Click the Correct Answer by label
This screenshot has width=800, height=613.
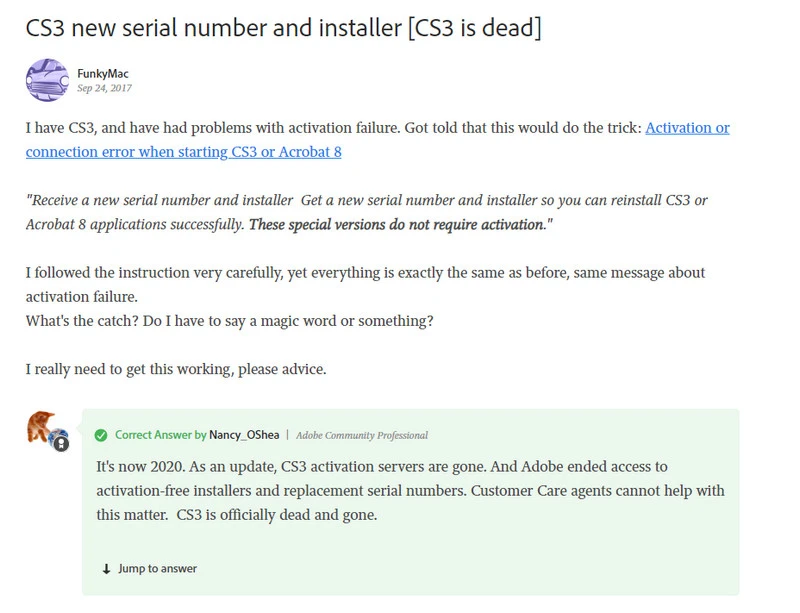(x=160, y=435)
